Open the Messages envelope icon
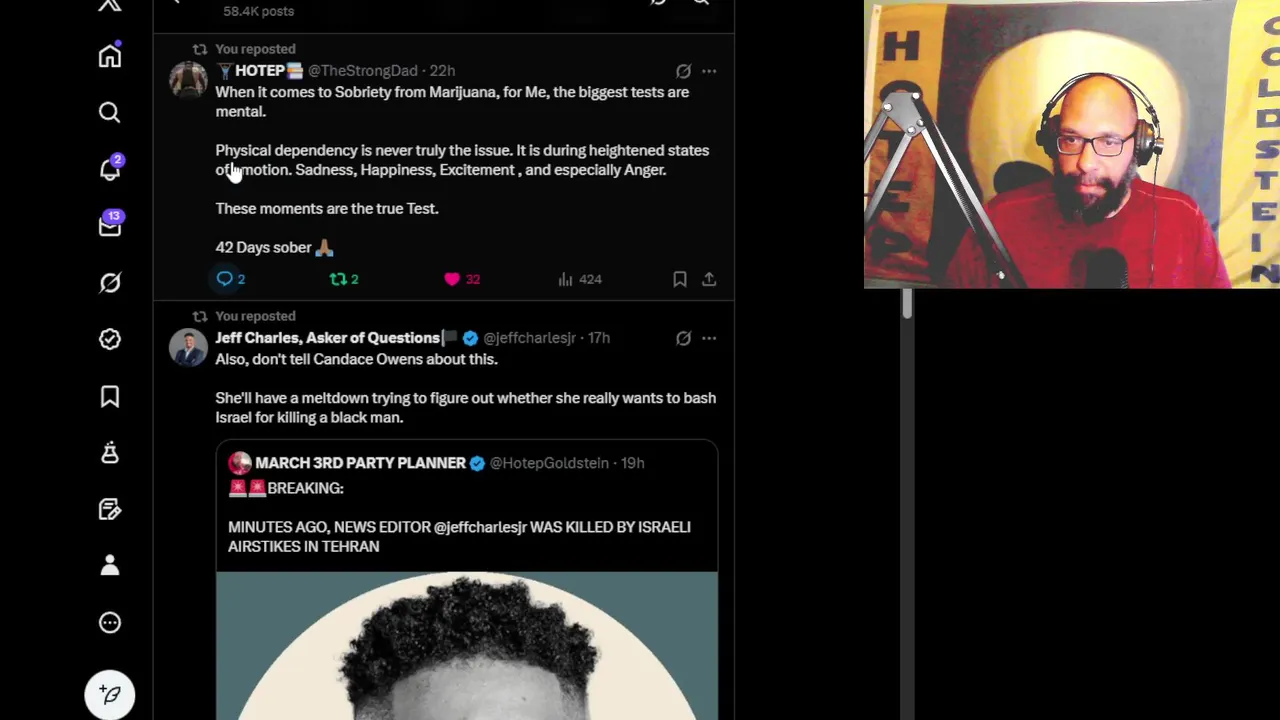The width and height of the screenshot is (1280, 720). (x=110, y=226)
